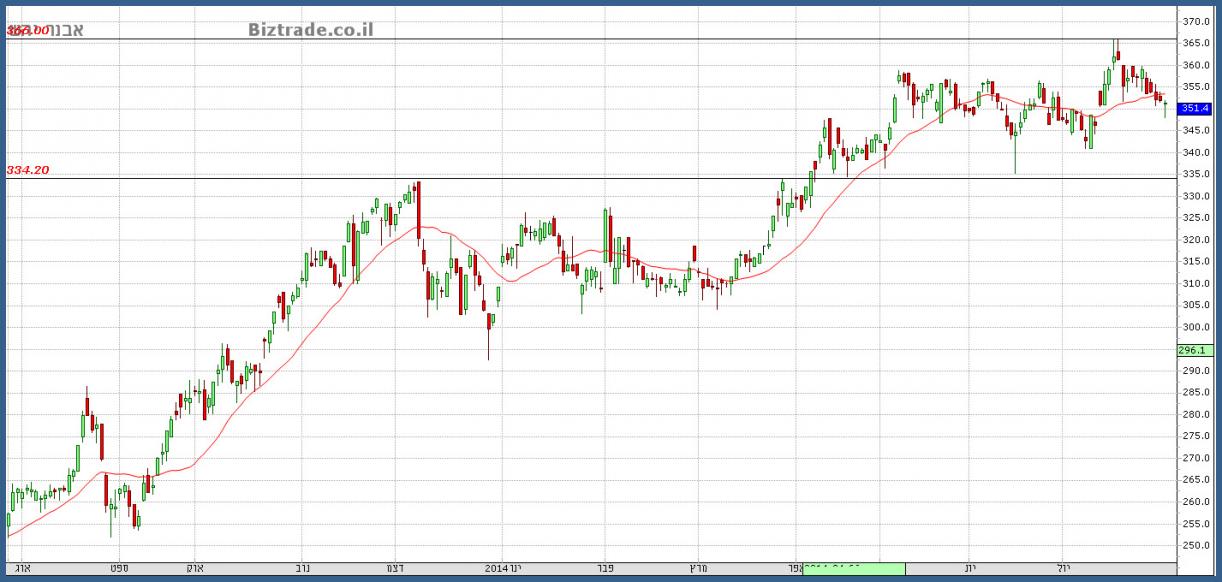Select the last candlestick at chart's right edge

click(x=1165, y=106)
